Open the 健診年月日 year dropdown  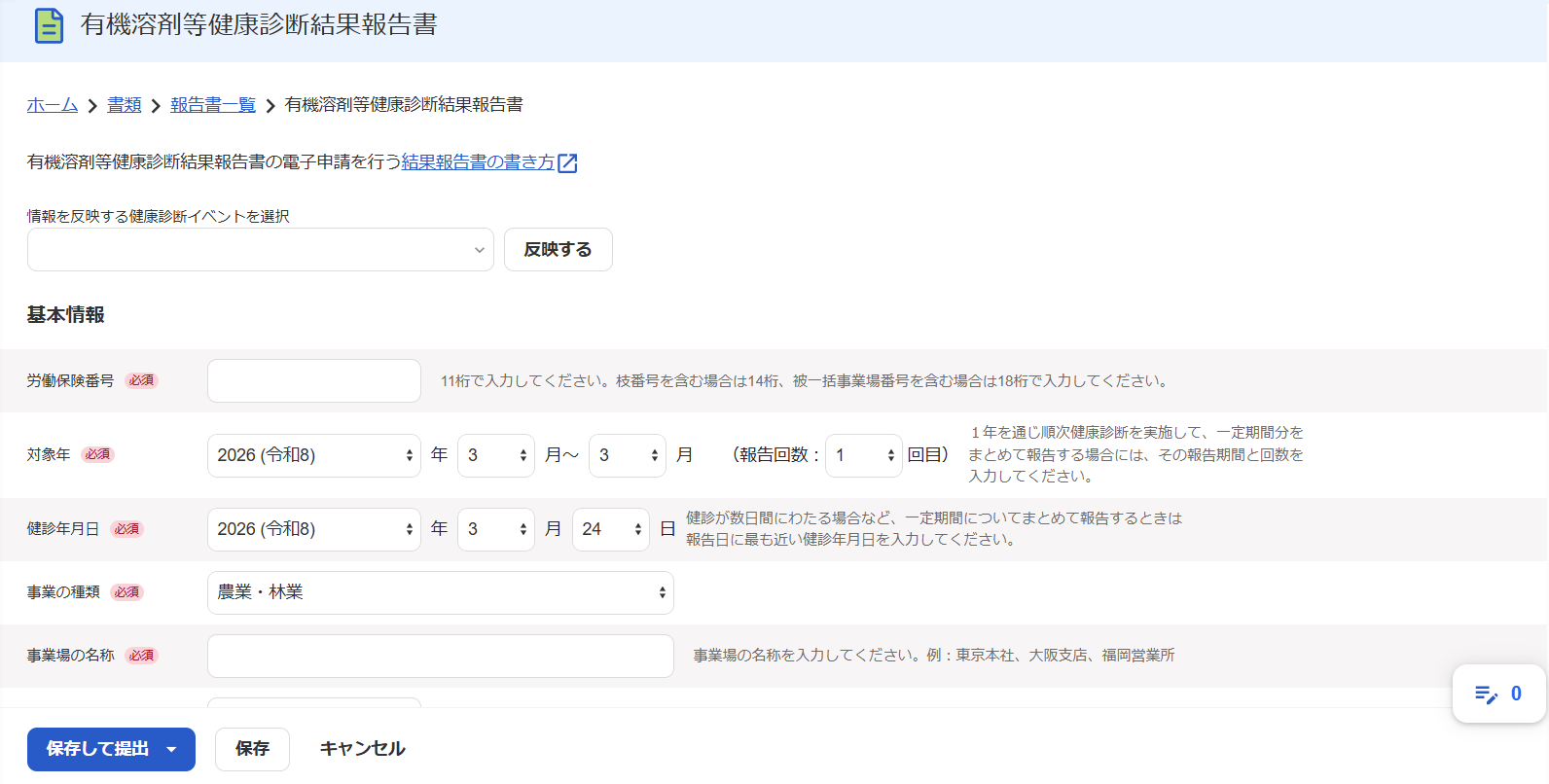(314, 529)
